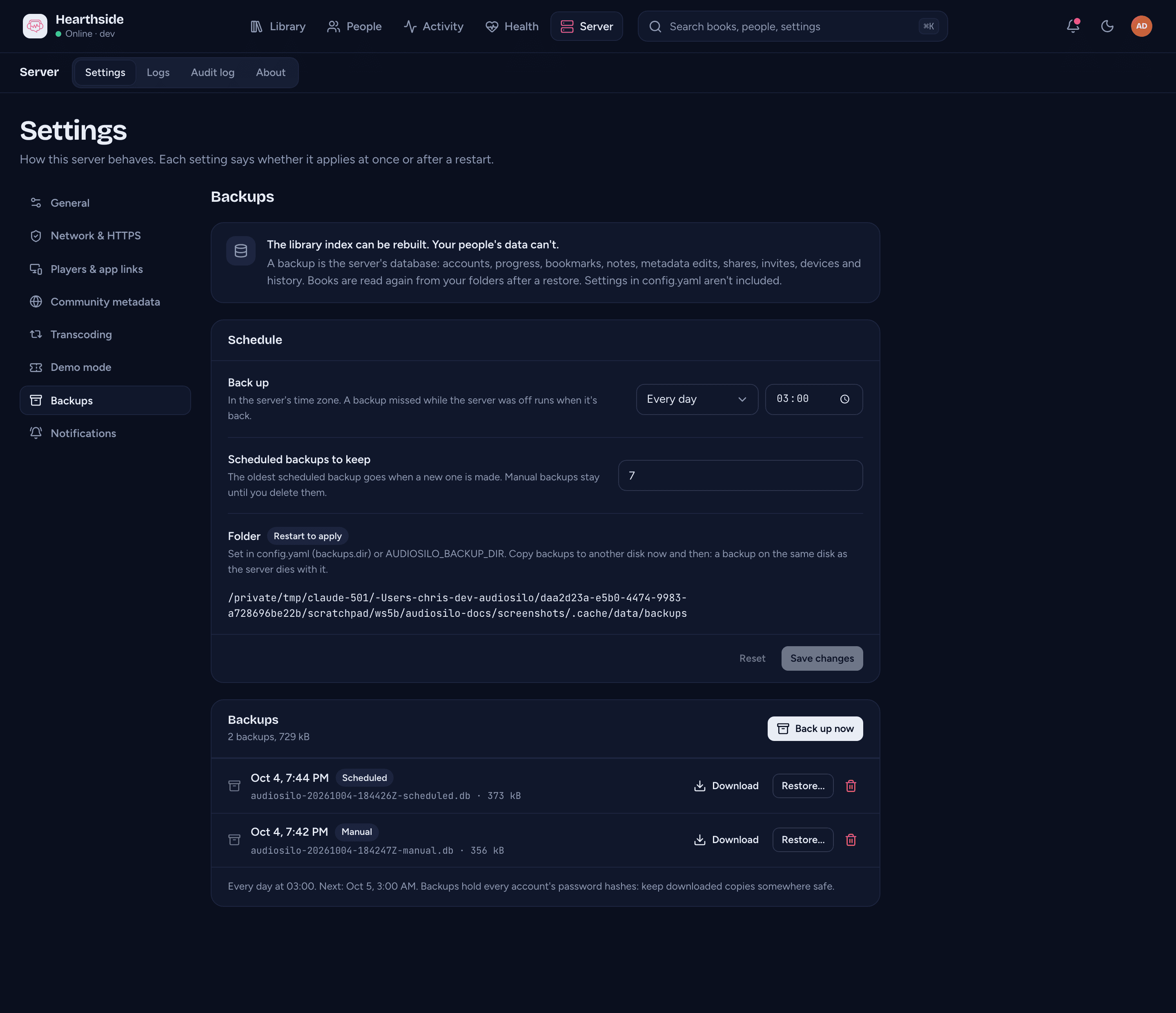Click the 03:00 backup time field
1176x1013 pixels.
click(813, 399)
